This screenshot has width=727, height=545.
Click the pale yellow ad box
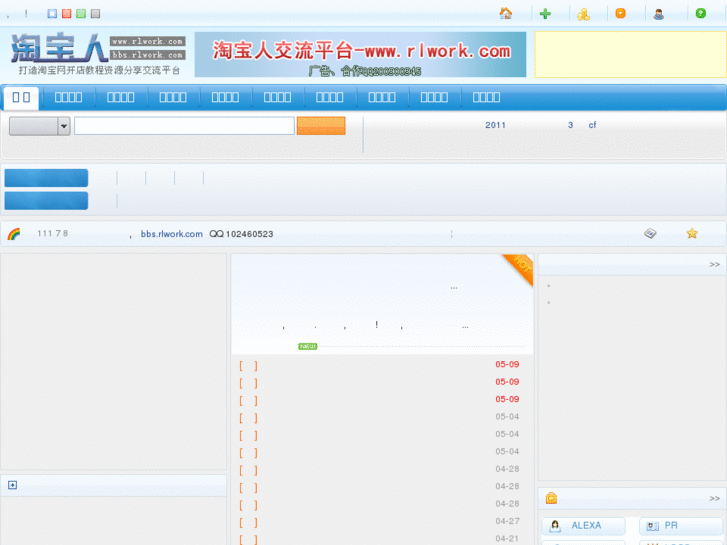[x=630, y=54]
